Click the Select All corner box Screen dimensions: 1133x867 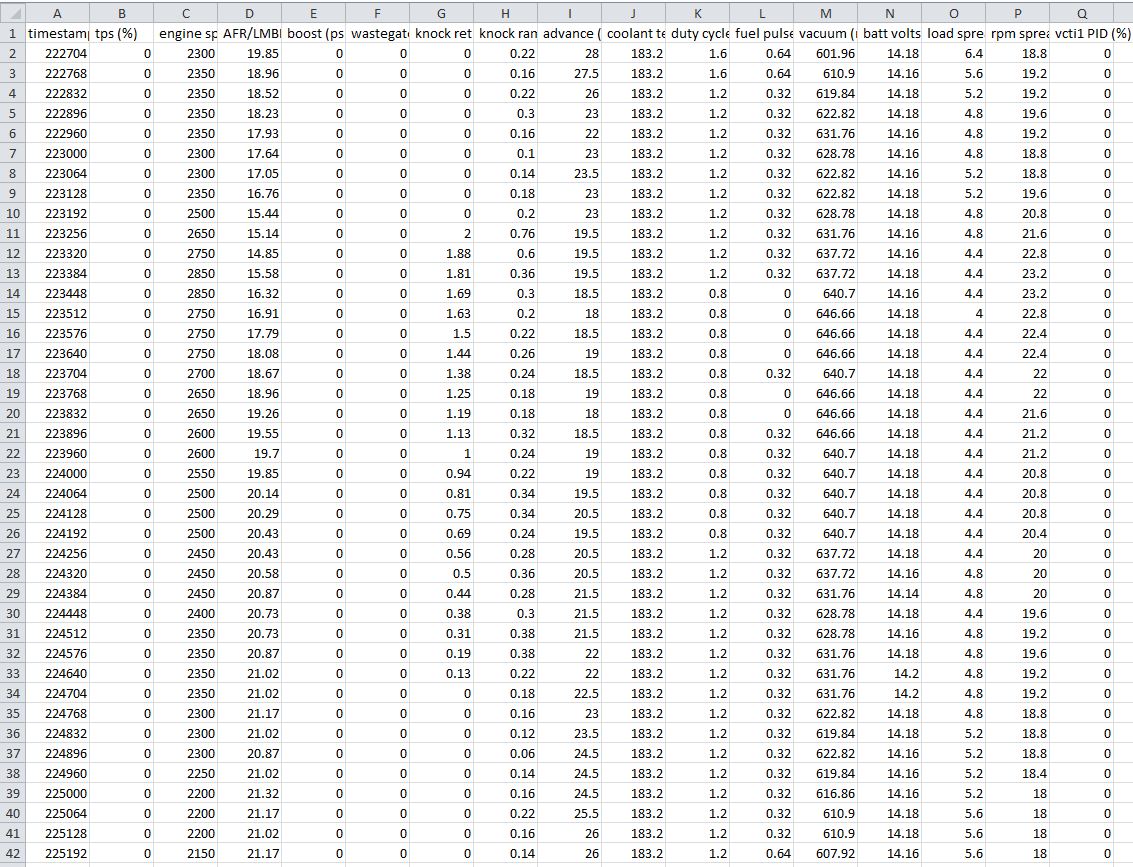[x=12, y=13]
